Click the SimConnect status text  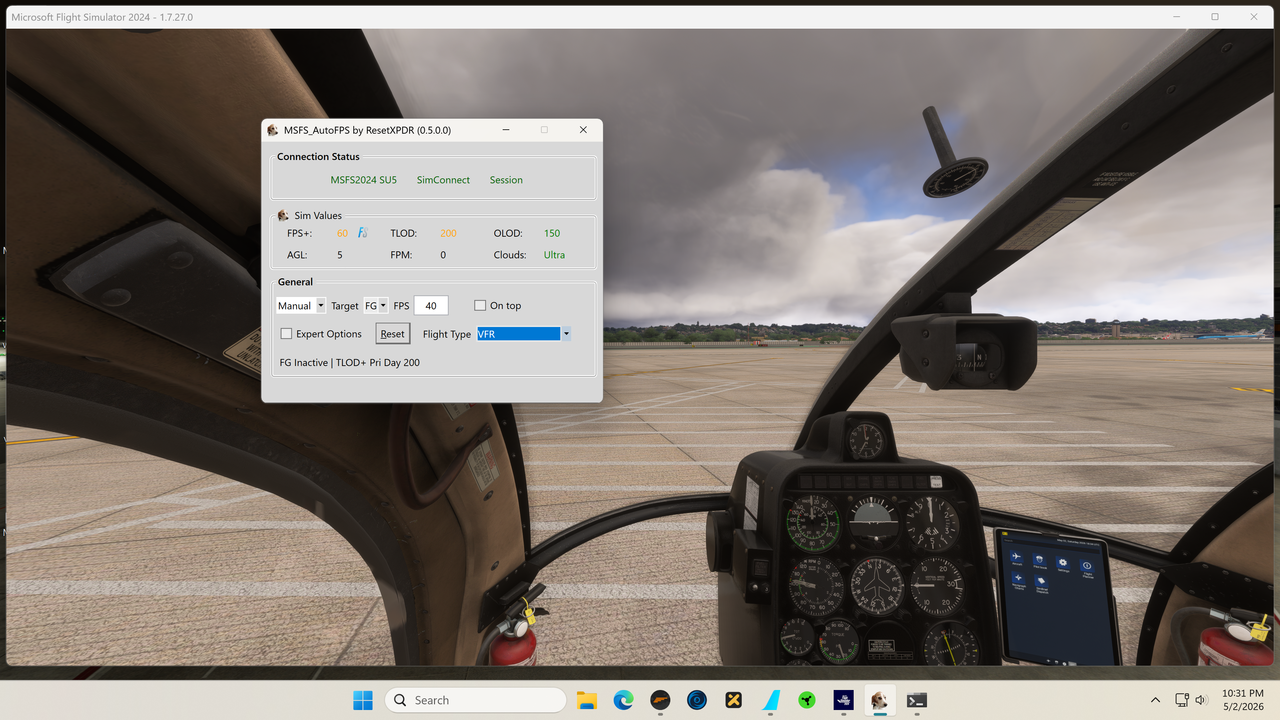(x=443, y=180)
